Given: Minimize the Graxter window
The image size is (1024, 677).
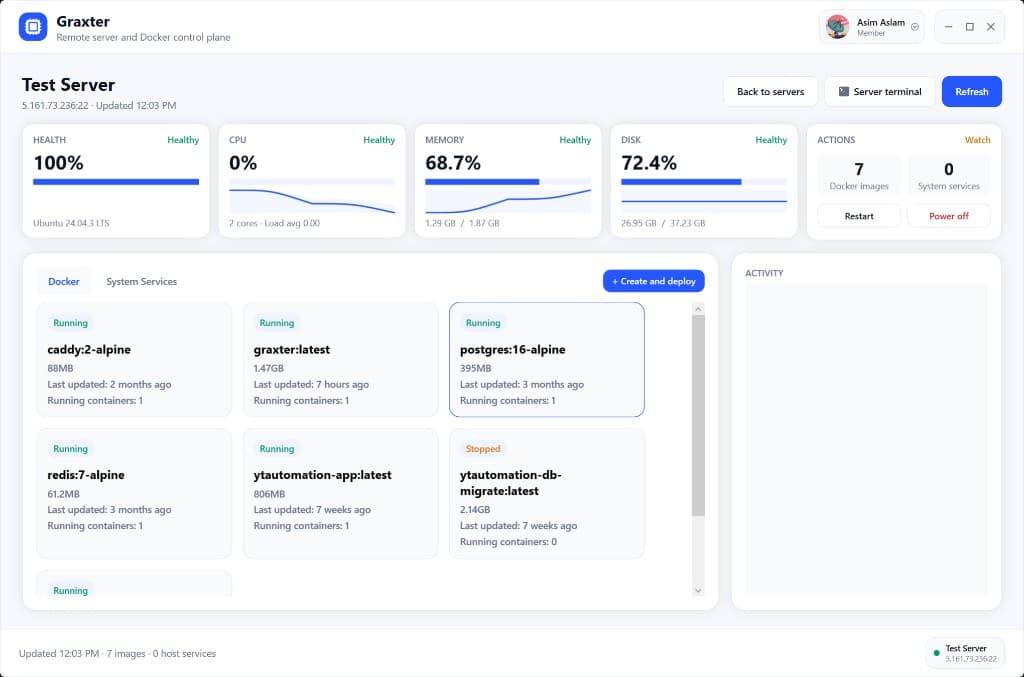Looking at the screenshot, I should 948,27.
